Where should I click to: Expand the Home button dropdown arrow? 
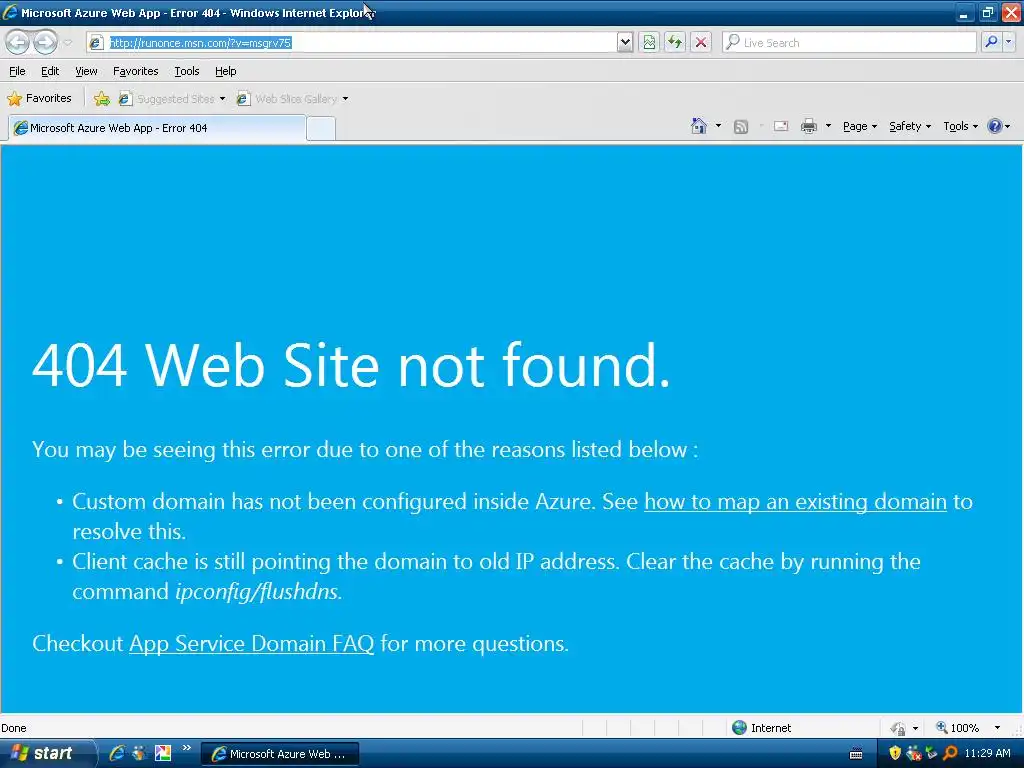pos(718,126)
